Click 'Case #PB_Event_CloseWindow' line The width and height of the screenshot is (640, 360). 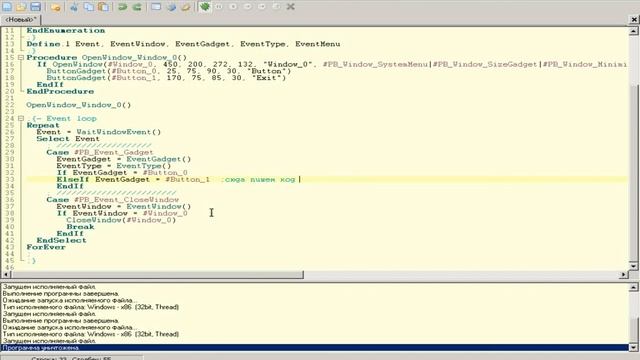pyautogui.click(x=113, y=200)
